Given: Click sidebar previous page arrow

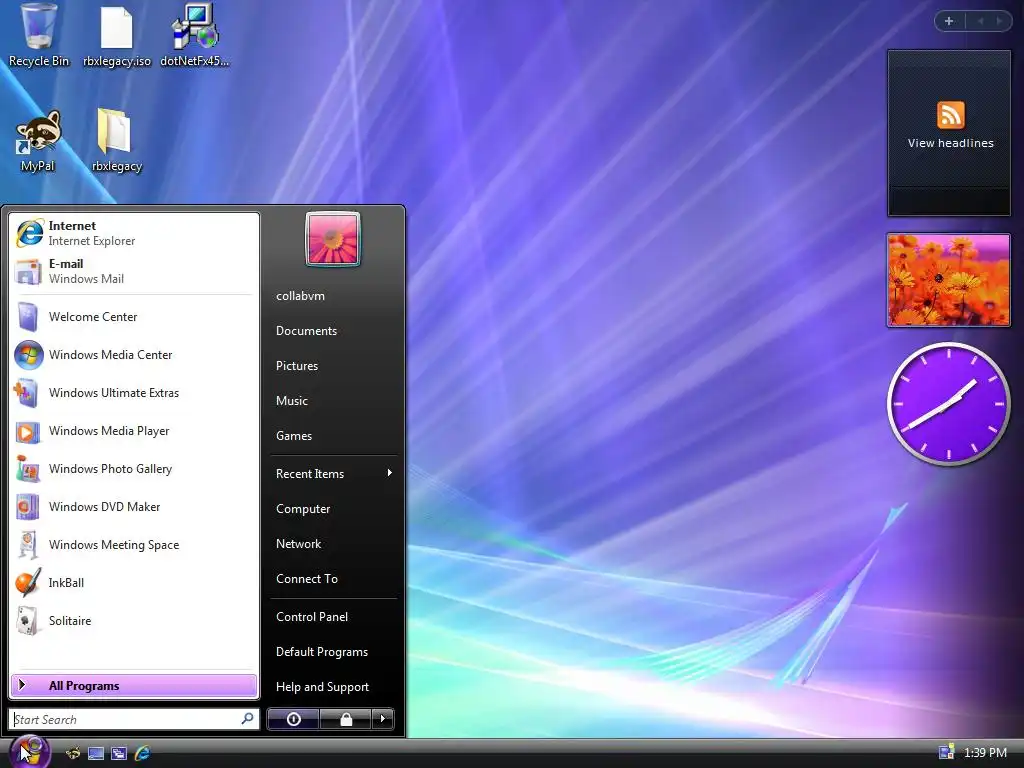Looking at the screenshot, I should point(980,21).
